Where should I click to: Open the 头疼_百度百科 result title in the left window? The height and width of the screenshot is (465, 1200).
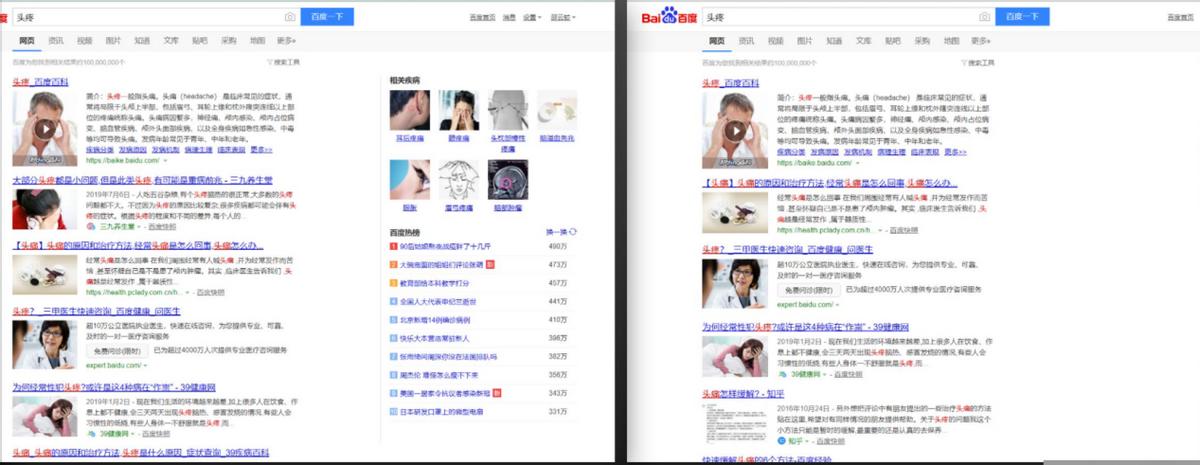pyautogui.click(x=40, y=81)
